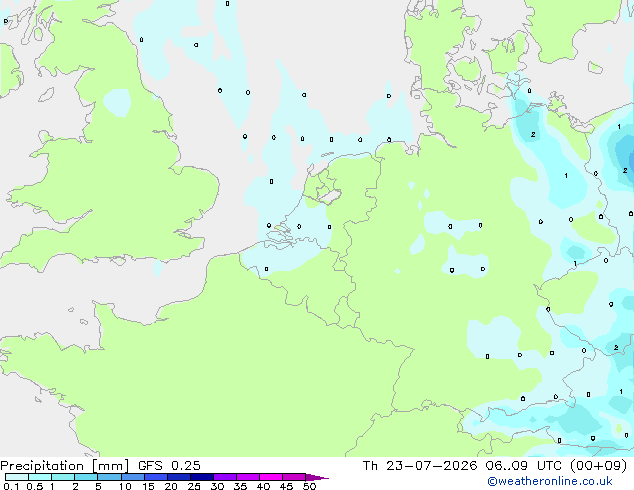Click the 30–35 mm purple legend swatch
The width and height of the screenshot is (634, 490).
coord(225,477)
